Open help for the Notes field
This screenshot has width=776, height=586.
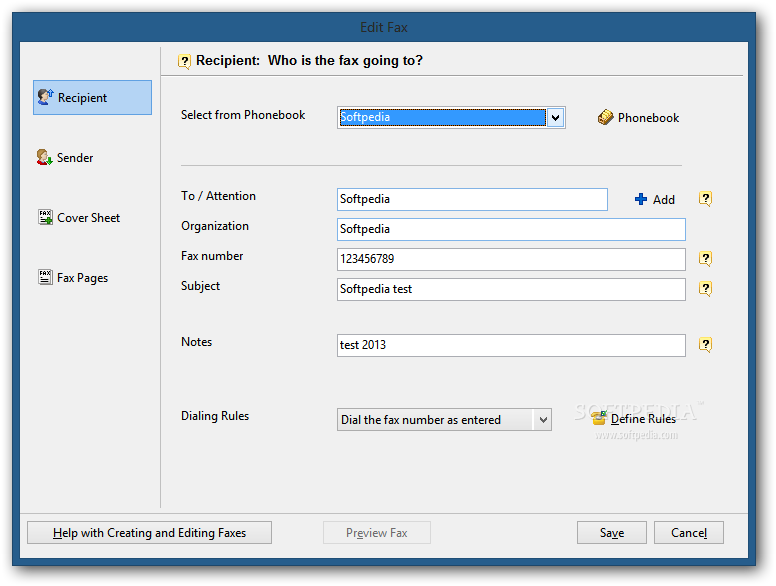point(705,344)
